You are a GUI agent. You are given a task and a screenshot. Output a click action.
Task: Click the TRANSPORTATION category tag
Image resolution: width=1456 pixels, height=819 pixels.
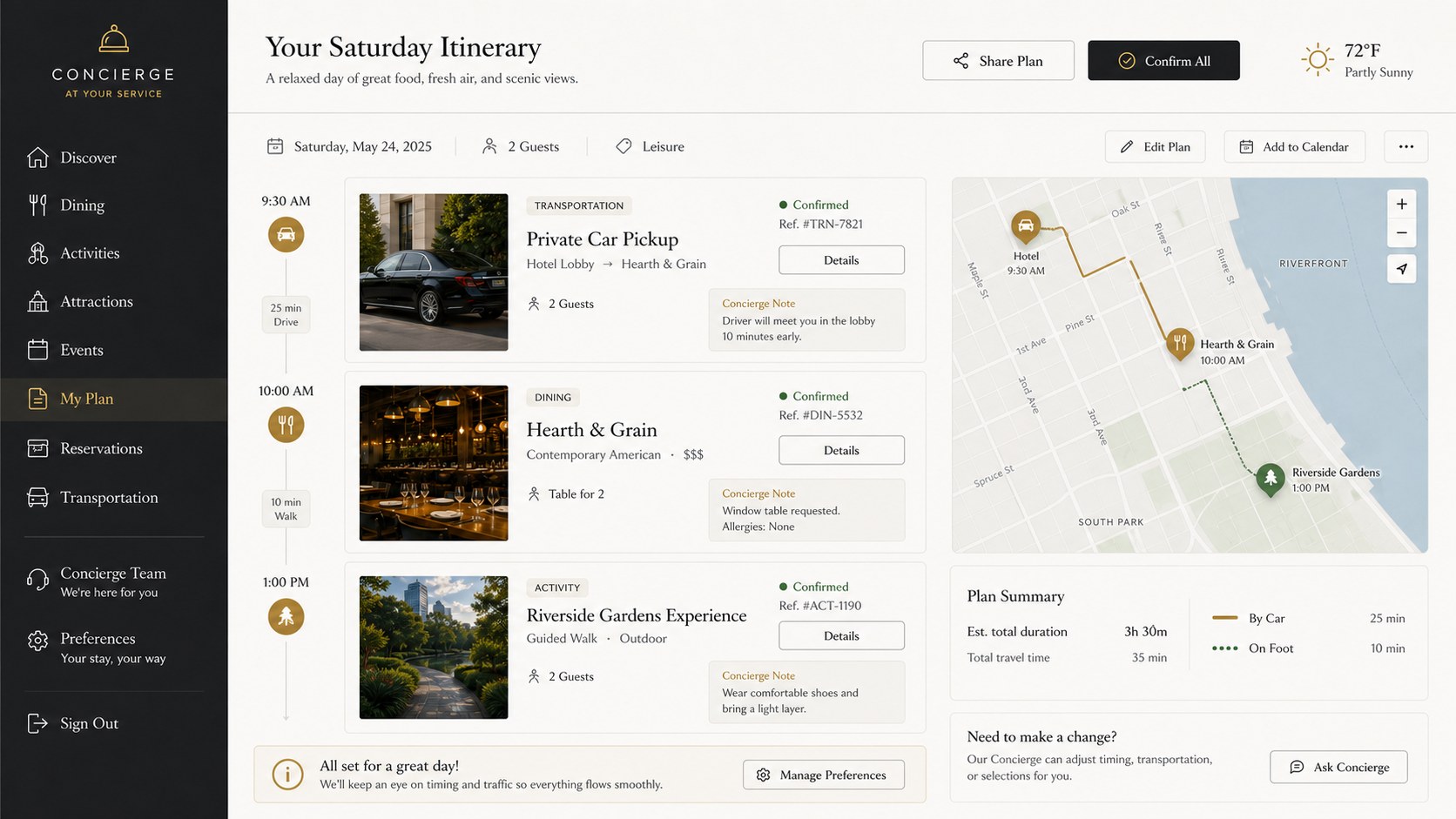(579, 205)
